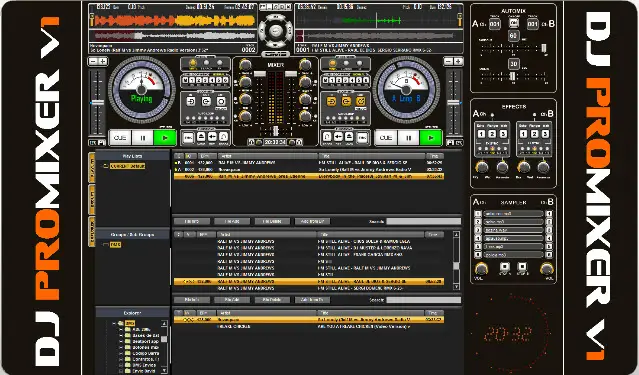Click the loop-in icon on left deck
Screen dimensions: 639x375
(191, 101)
